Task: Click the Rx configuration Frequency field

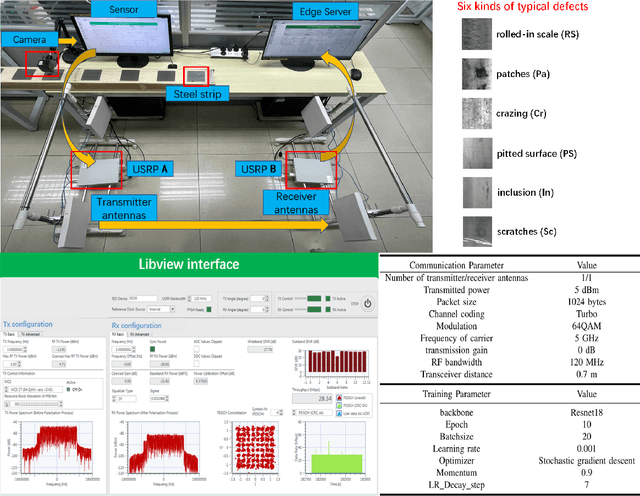Action: (x=122, y=349)
